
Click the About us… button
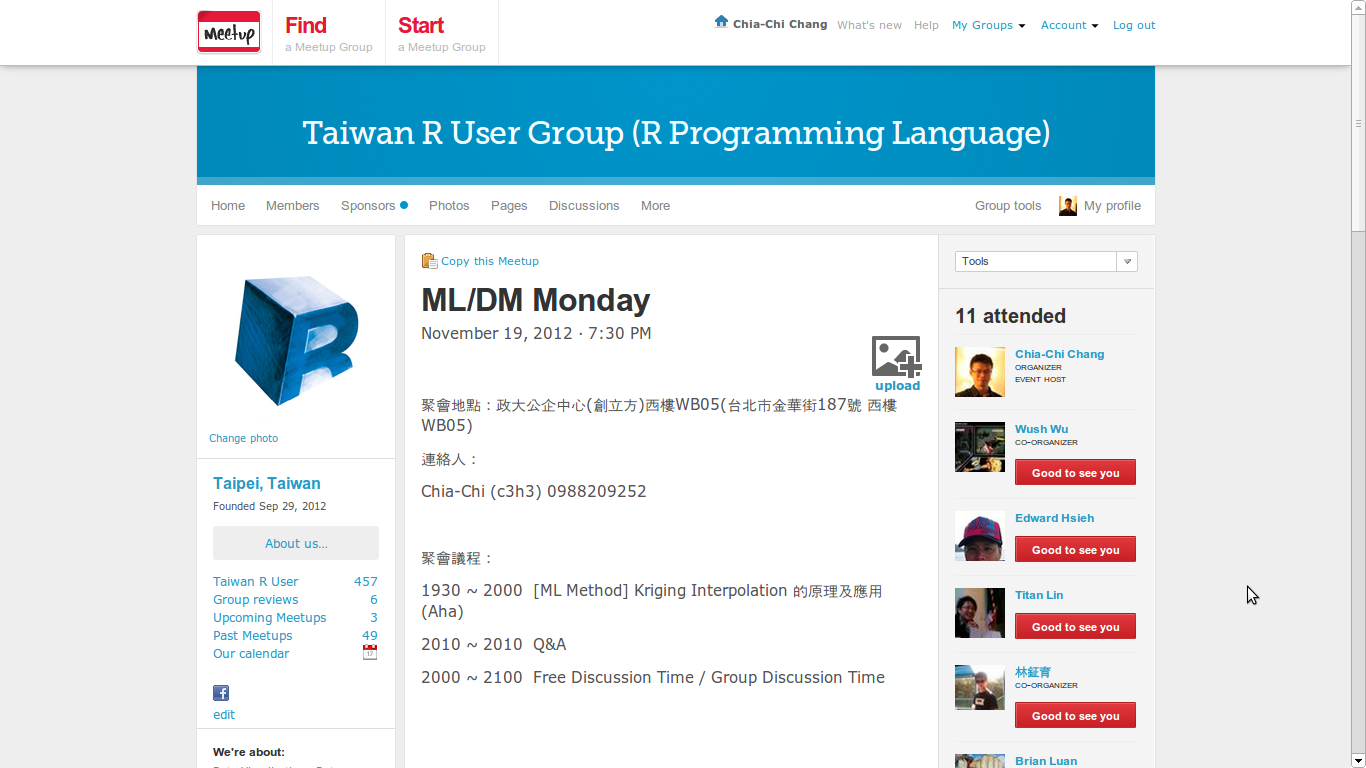click(x=296, y=543)
